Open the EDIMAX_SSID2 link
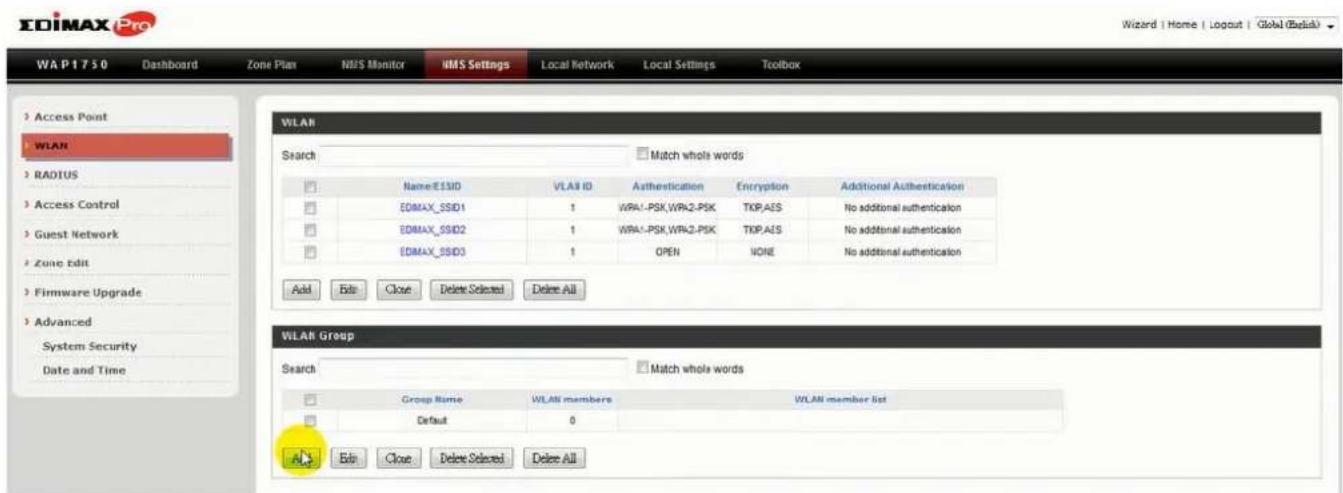This screenshot has width=1343, height=493. coord(433,229)
